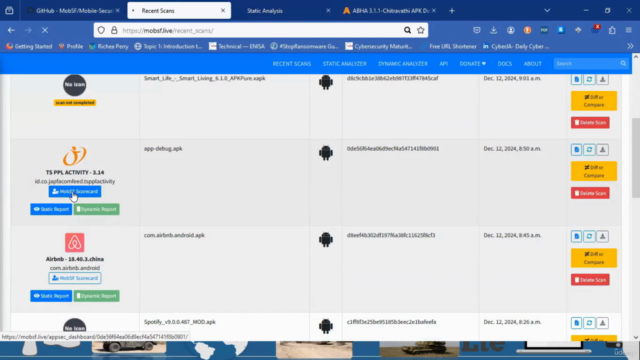The width and height of the screenshot is (640, 360).
Task: Click Android icon in Spotify row
Action: [326, 326]
